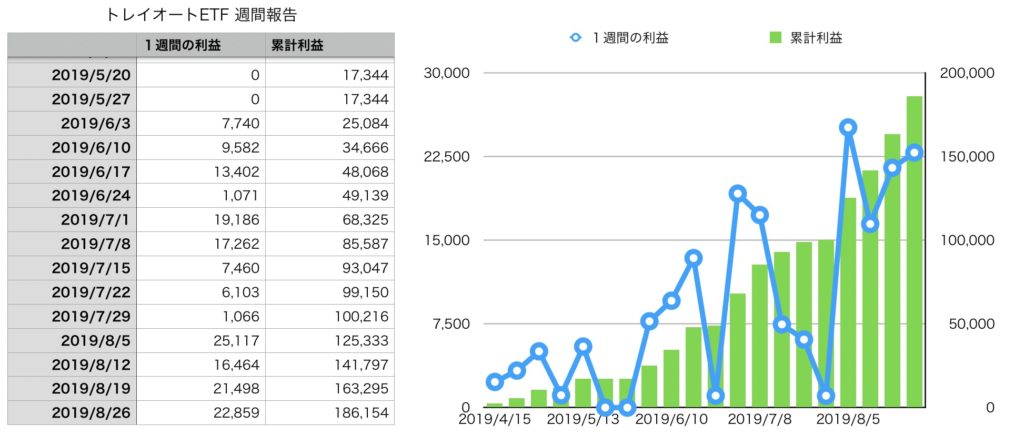Click the cumulative profit cell 48,068

tap(330, 172)
